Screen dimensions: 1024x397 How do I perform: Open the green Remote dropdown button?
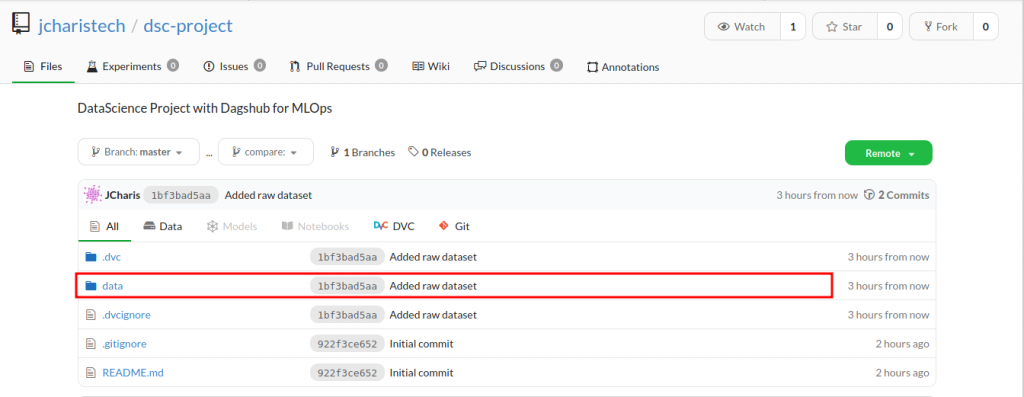coord(888,153)
